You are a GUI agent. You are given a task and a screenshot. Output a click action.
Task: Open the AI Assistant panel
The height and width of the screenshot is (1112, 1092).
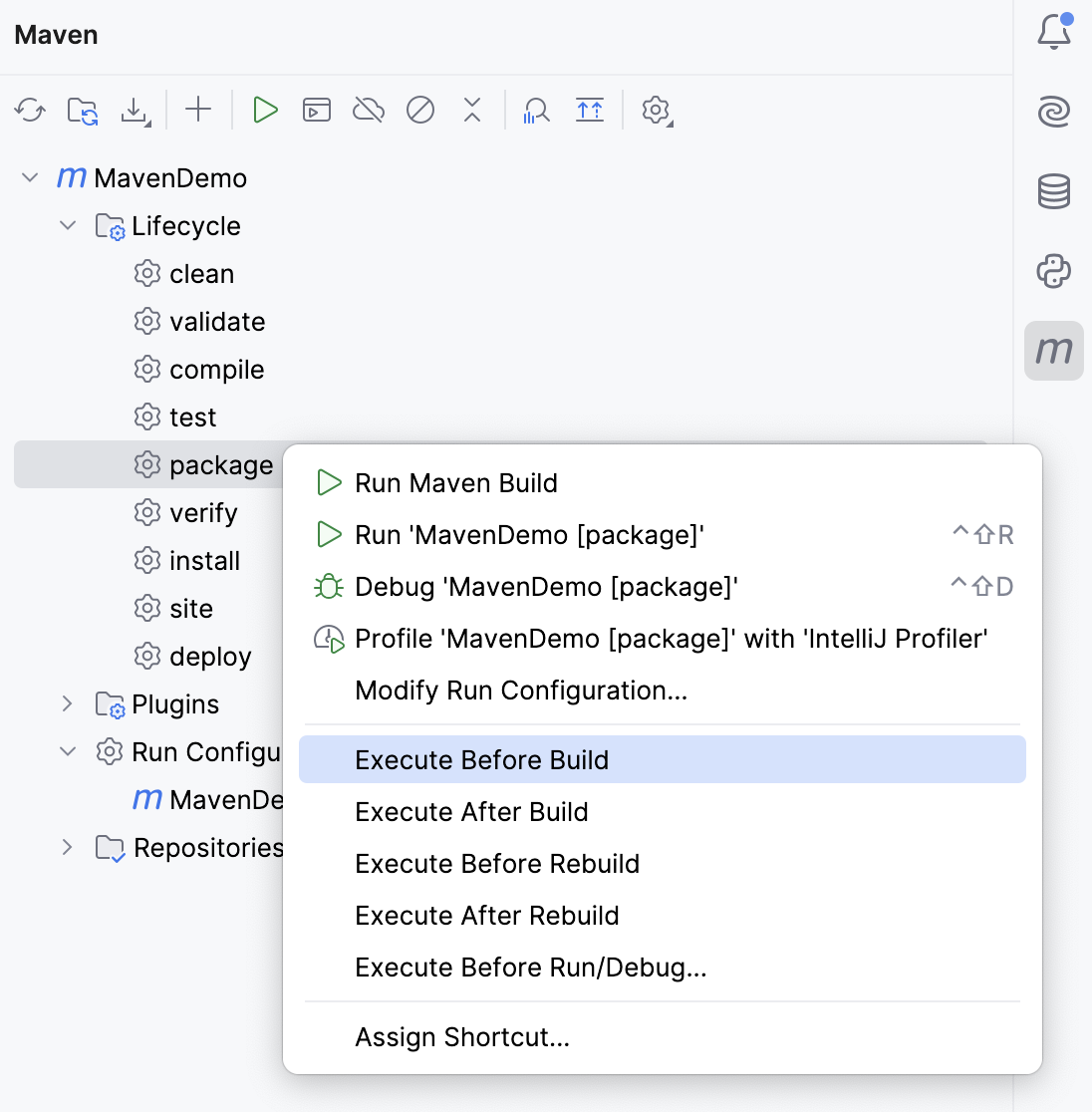tap(1053, 112)
